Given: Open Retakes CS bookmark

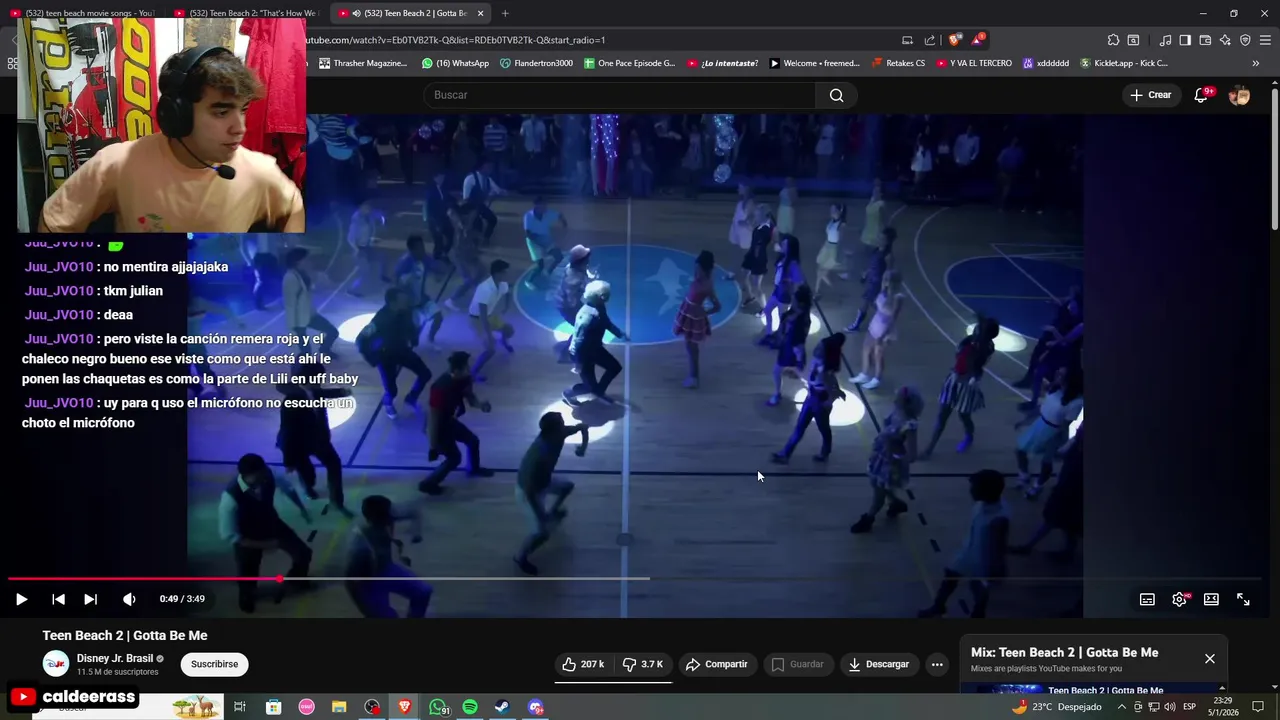Looking at the screenshot, I should pos(899,63).
